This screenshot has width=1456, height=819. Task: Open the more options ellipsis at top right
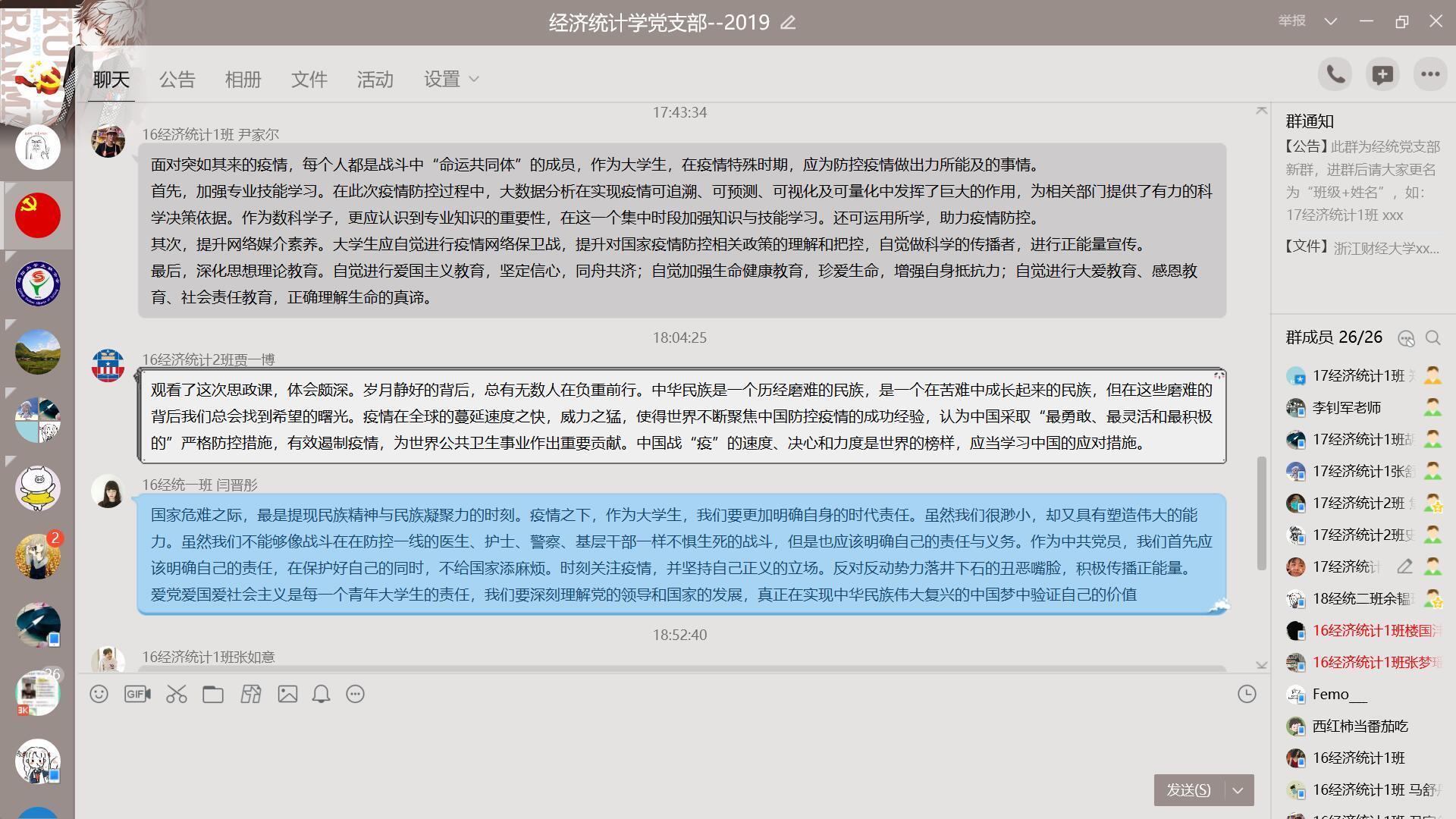click(x=1430, y=74)
